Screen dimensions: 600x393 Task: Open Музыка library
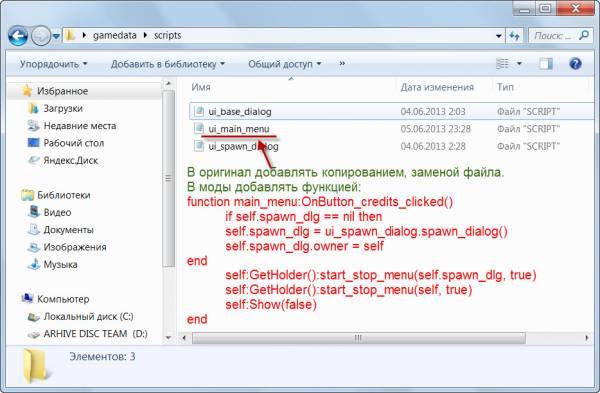(x=60, y=265)
